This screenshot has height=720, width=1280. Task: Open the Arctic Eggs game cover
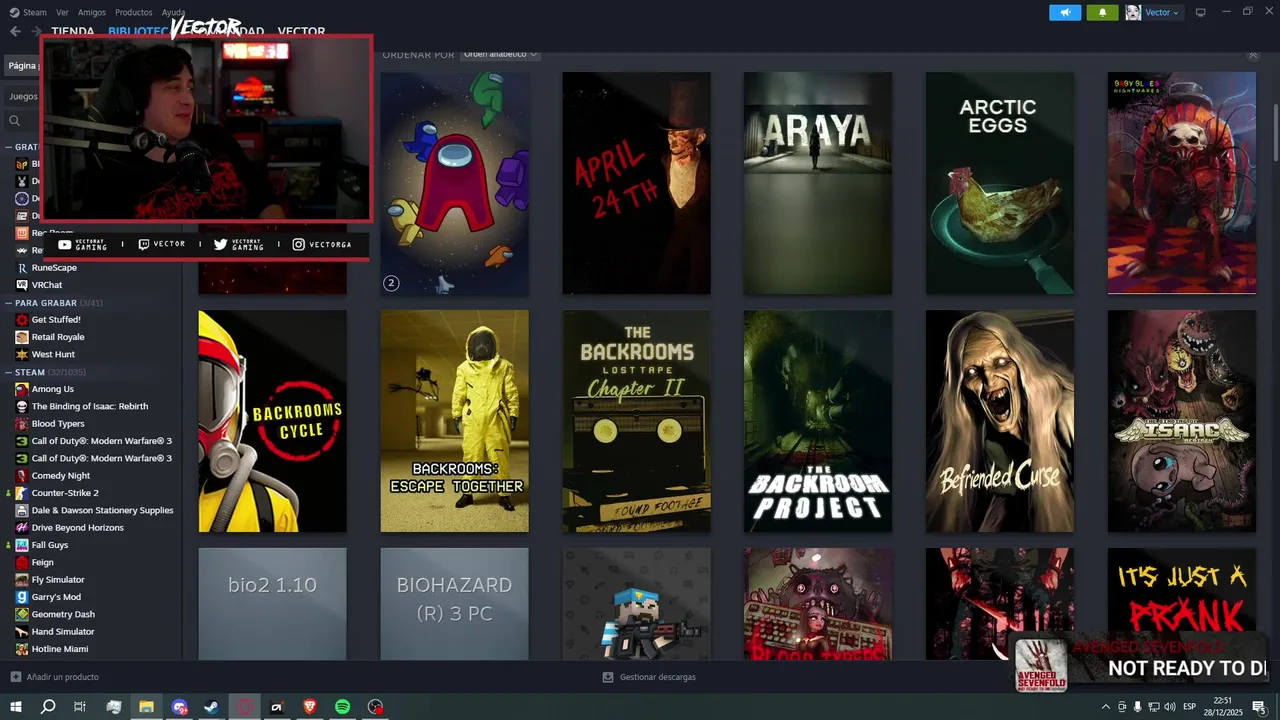click(1000, 183)
